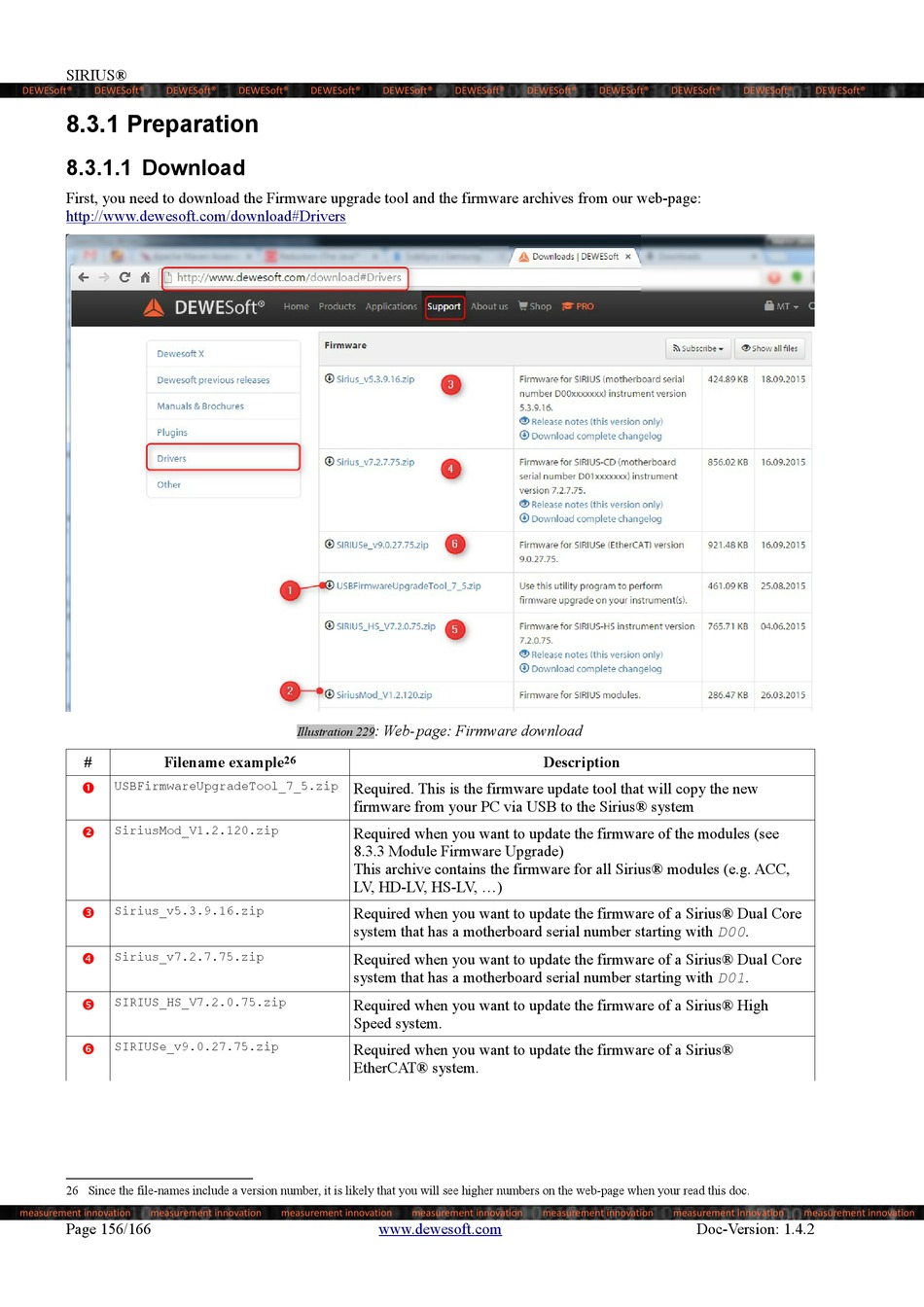Click the browser home icon
This screenshot has height=1307, width=924.
[x=145, y=278]
